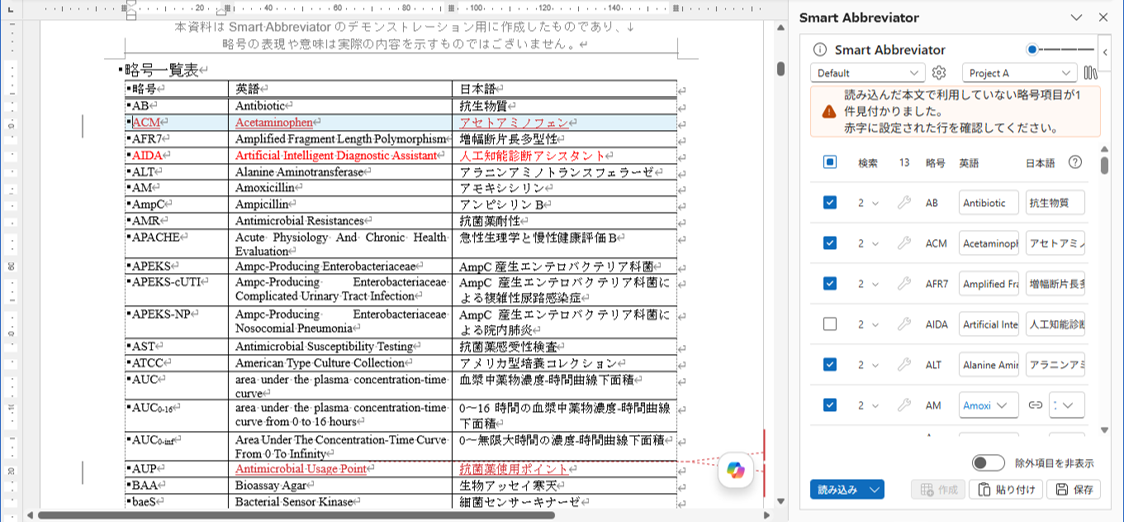Viewport: 1124px width, 522px height.
Task: Click the 保存 button
Action: tap(1073, 490)
